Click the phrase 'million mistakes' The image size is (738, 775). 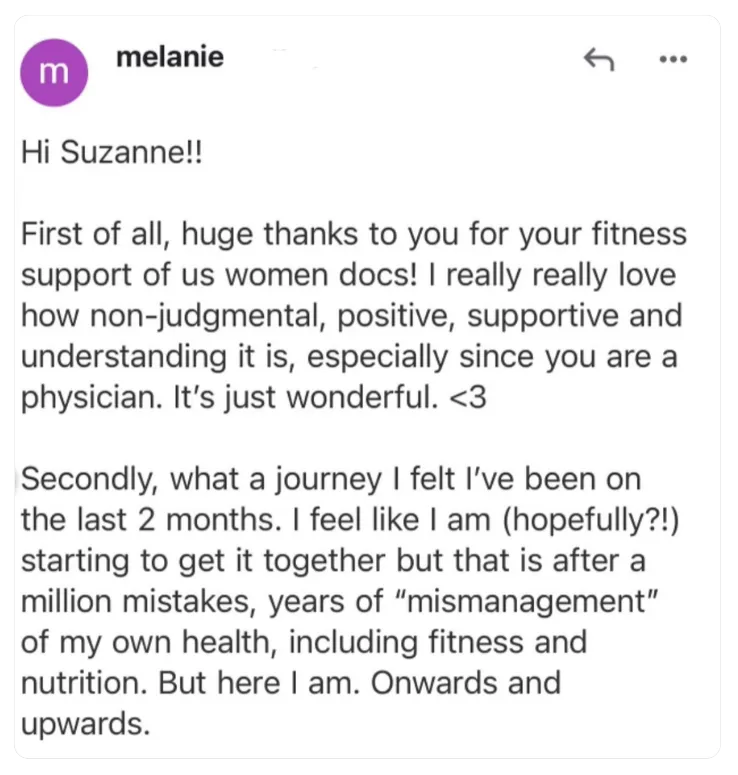coord(138,603)
